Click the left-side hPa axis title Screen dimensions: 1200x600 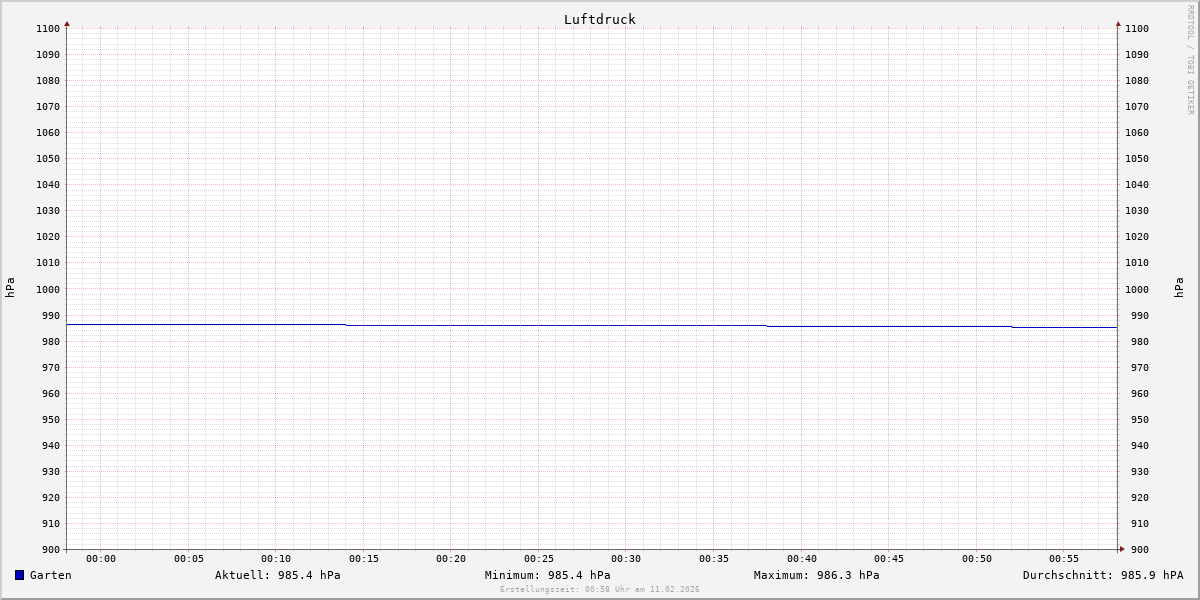click(10, 287)
